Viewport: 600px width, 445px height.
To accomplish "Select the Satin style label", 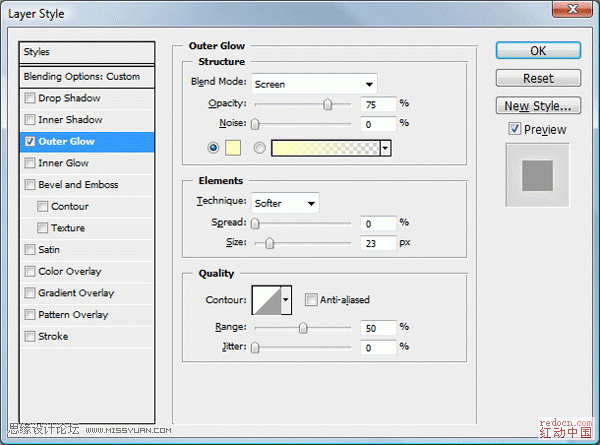I will (49, 250).
